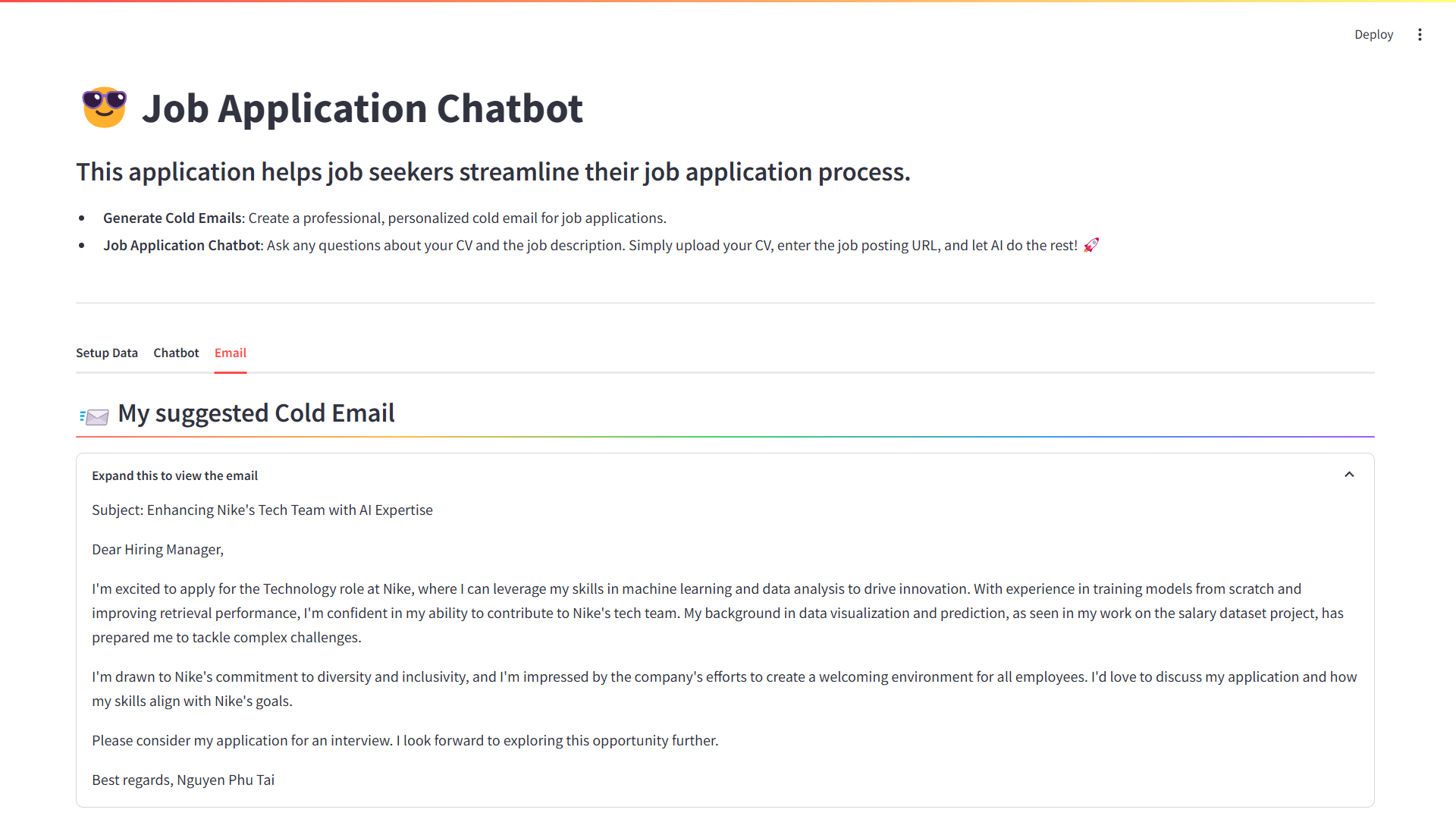Click the rocket emoji after 'do the rest!'
The width and height of the screenshot is (1456, 819).
[1090, 245]
